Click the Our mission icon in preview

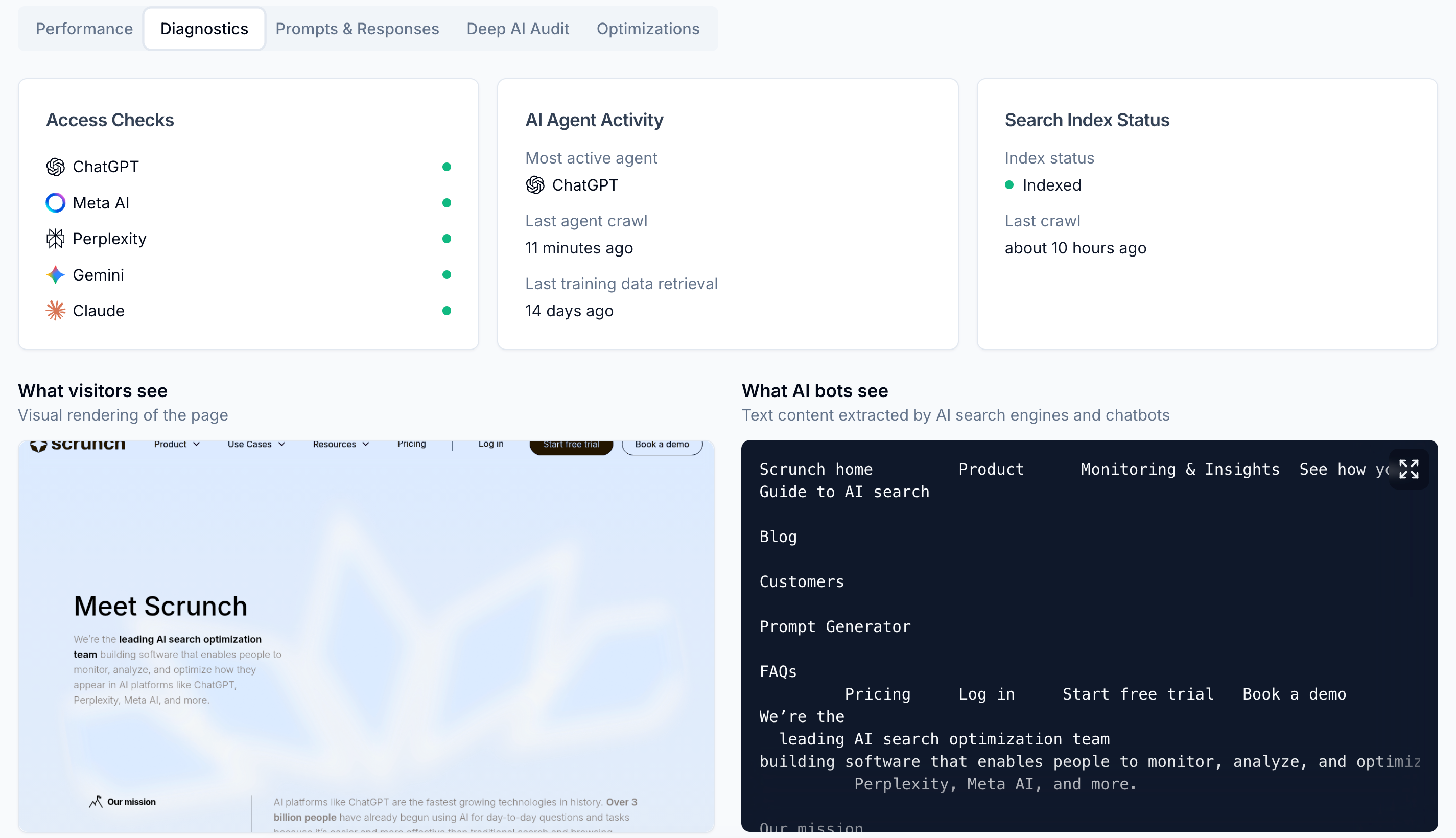tap(96, 801)
